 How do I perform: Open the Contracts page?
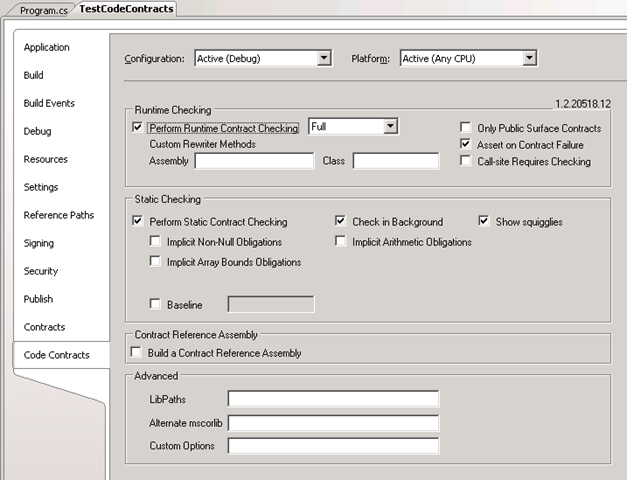[x=44, y=327]
